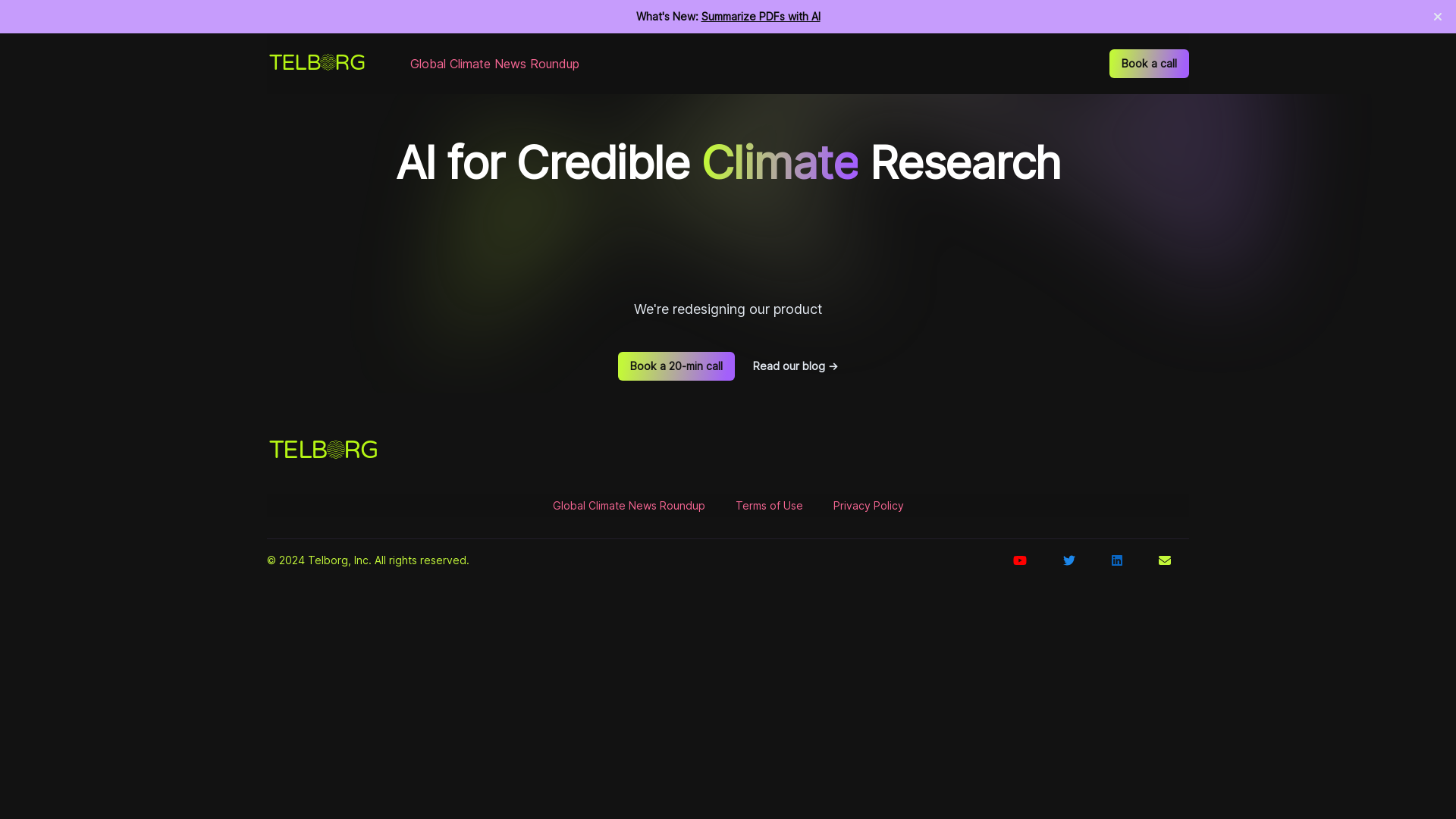Viewport: 1456px width, 819px height.
Task: Click the Telborg logo in the footer
Action: coord(324,450)
